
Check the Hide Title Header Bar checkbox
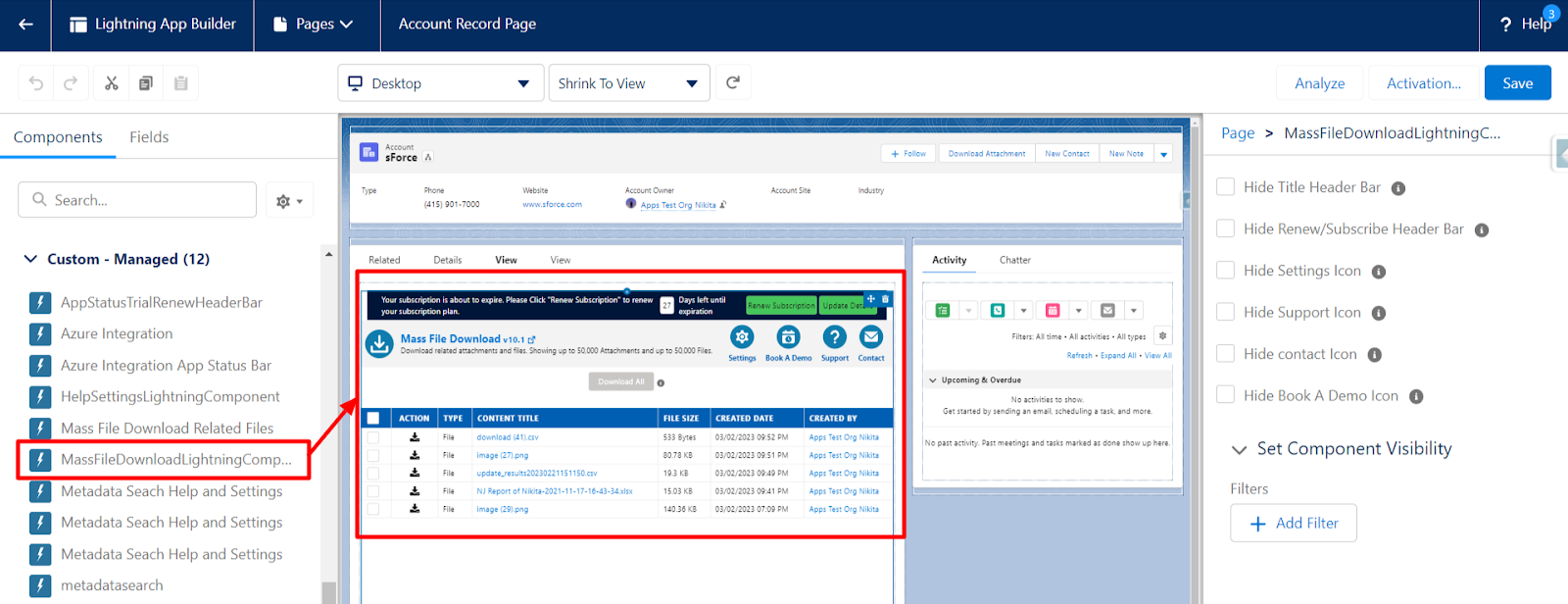coord(1225,186)
